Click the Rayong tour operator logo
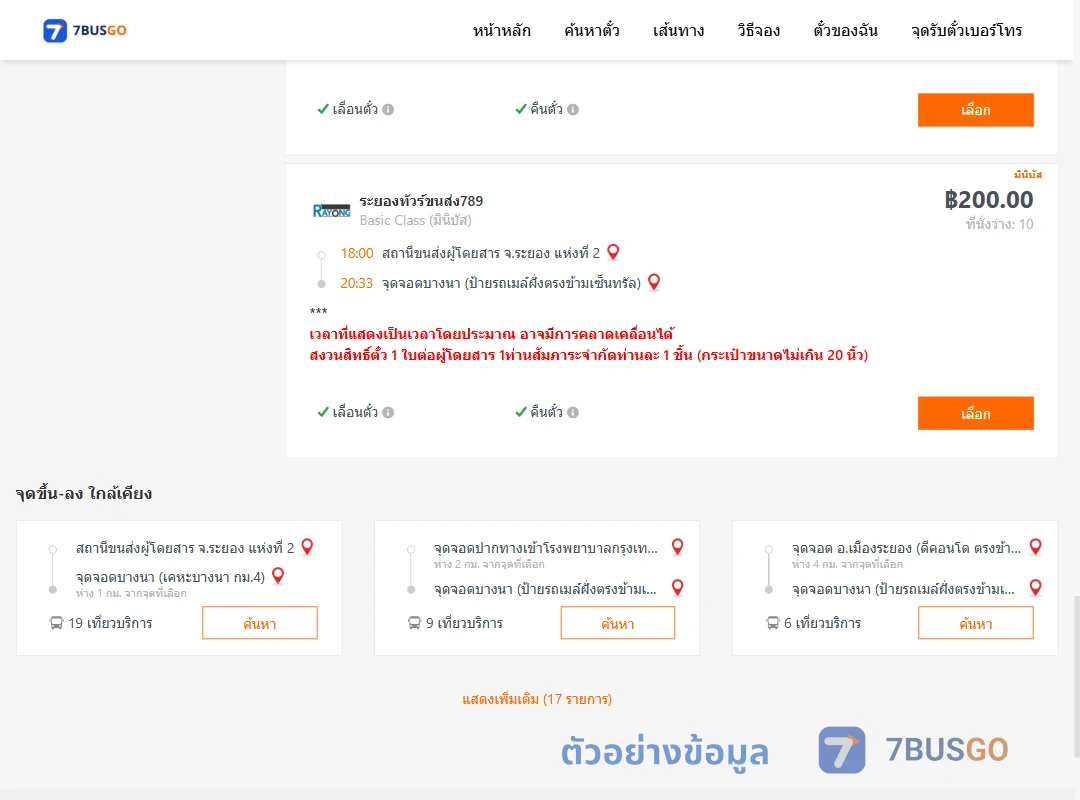 (x=331, y=211)
